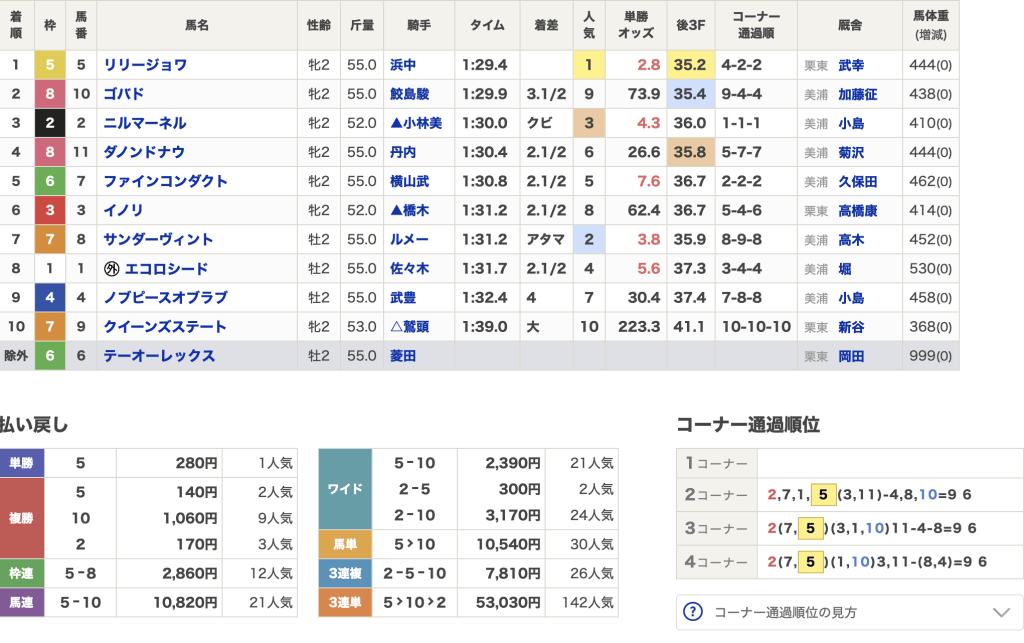
Task: Open horse ニルマーネル link
Action: click(x=145, y=123)
